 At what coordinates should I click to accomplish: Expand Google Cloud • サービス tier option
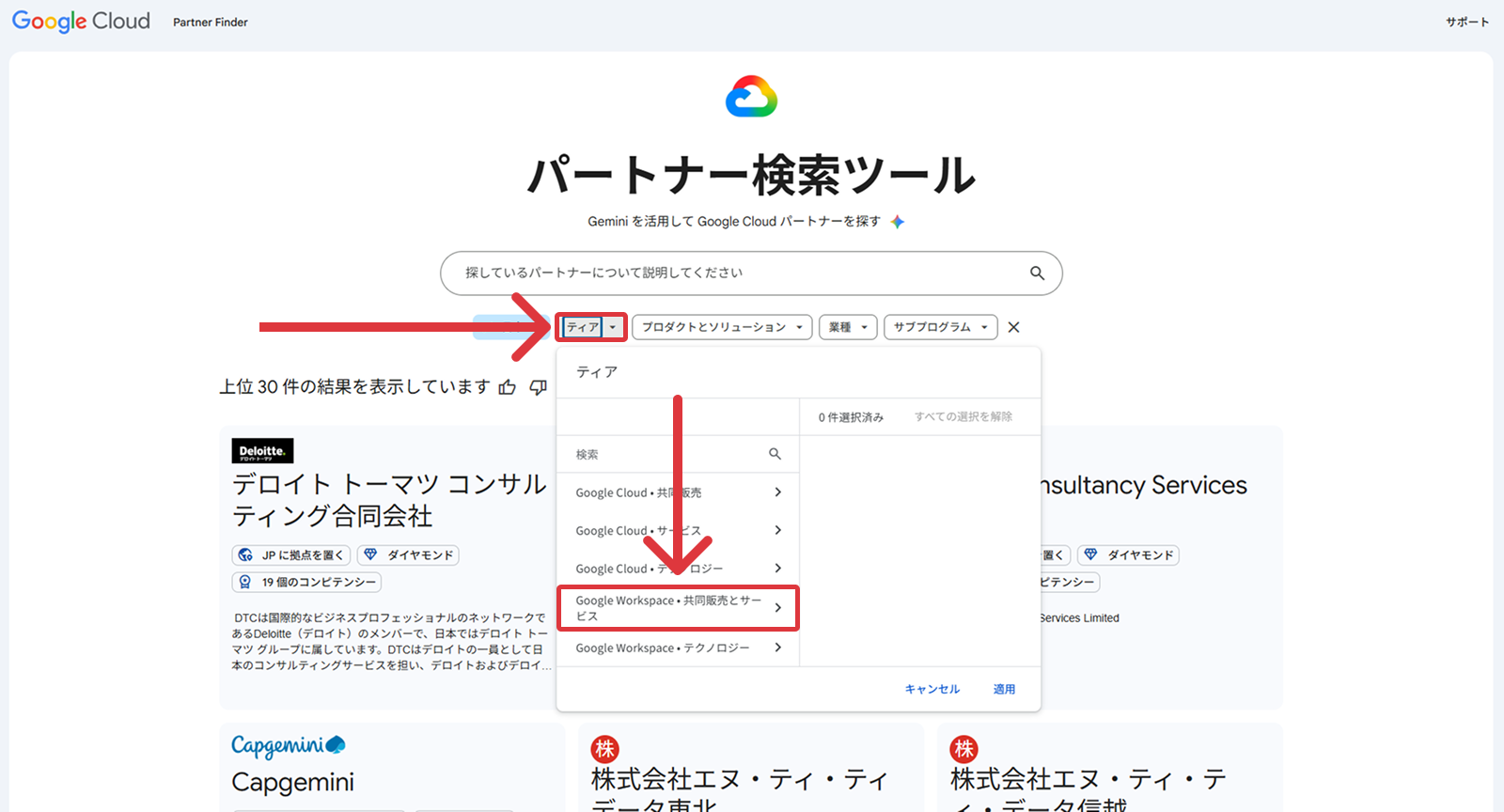pos(678,531)
